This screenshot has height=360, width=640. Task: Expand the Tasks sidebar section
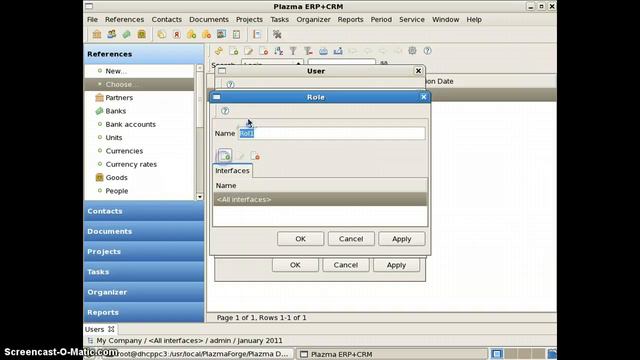click(144, 271)
